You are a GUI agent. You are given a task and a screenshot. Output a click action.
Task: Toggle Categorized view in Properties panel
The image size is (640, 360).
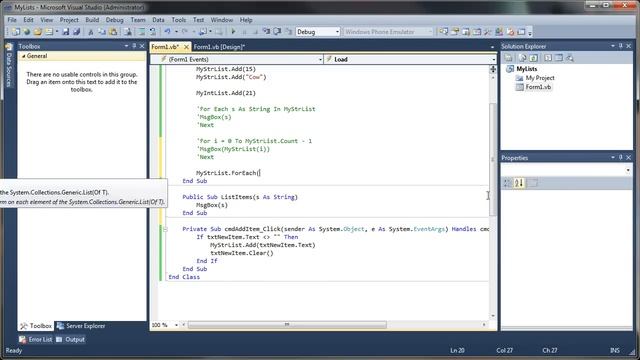pos(507,183)
